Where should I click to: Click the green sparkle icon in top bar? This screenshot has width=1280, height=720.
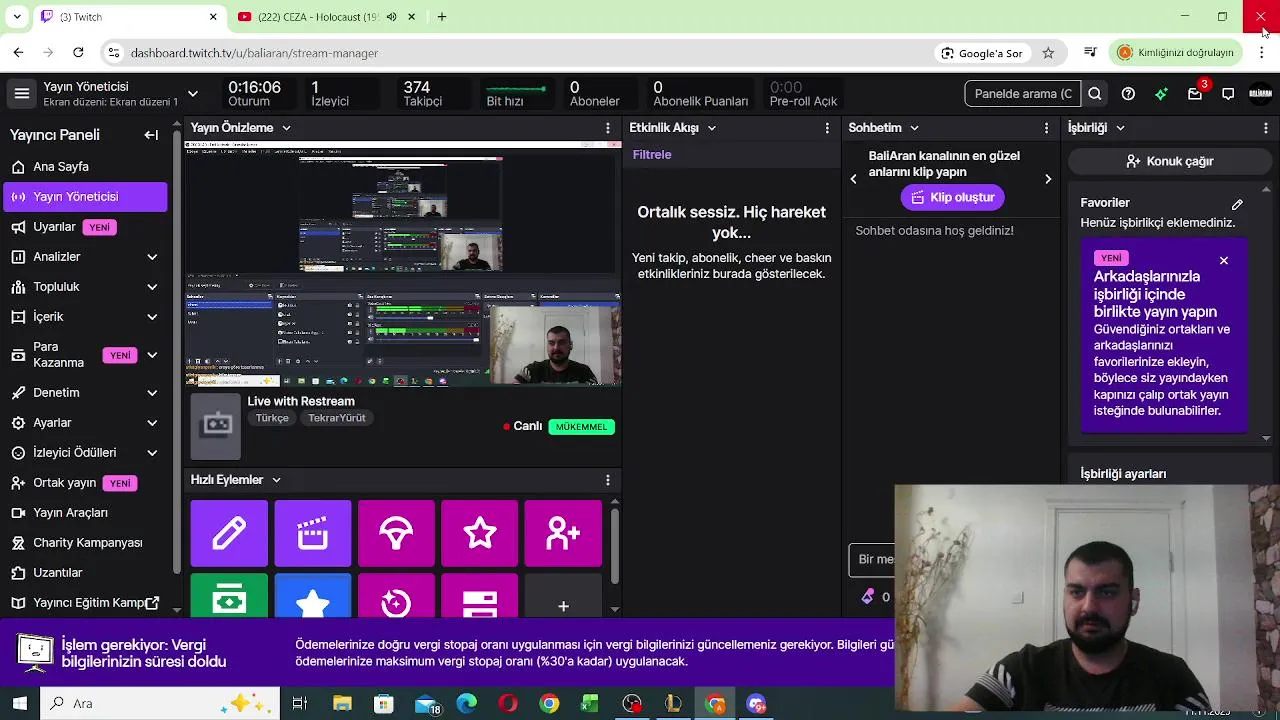tap(1161, 94)
